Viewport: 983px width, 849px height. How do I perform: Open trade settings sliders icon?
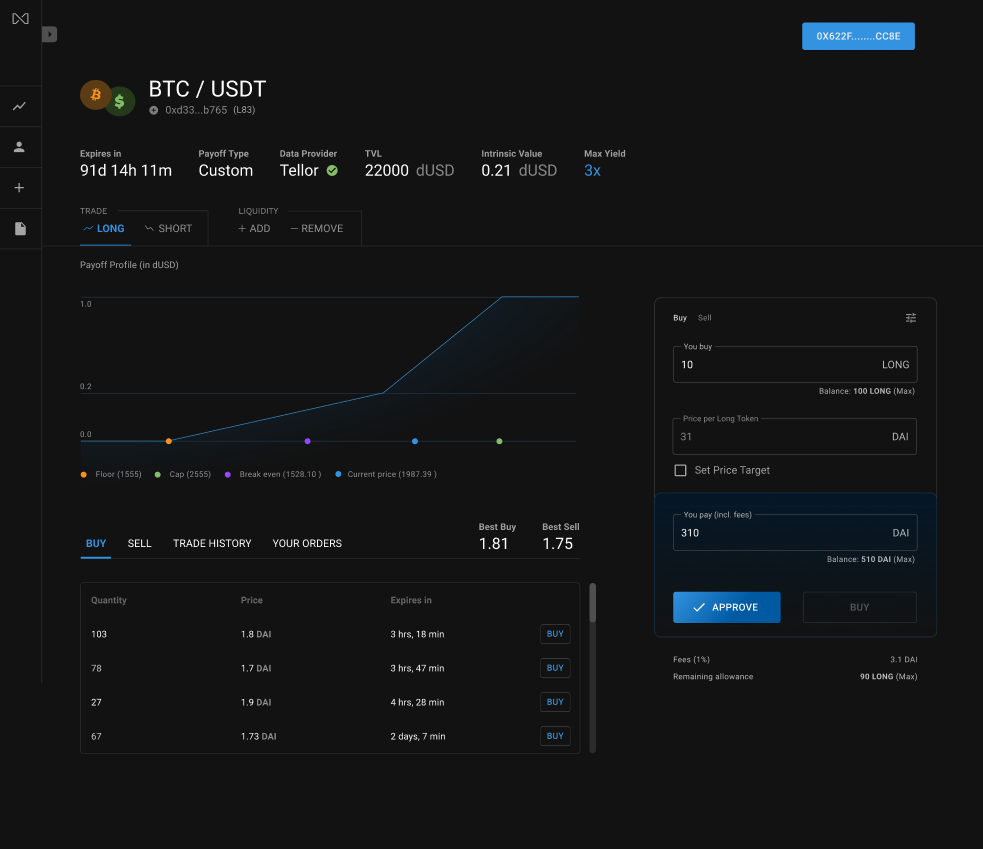click(x=910, y=318)
